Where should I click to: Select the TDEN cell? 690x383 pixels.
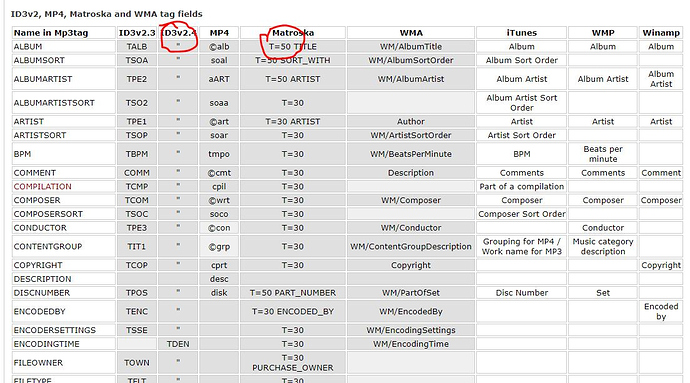click(x=178, y=344)
